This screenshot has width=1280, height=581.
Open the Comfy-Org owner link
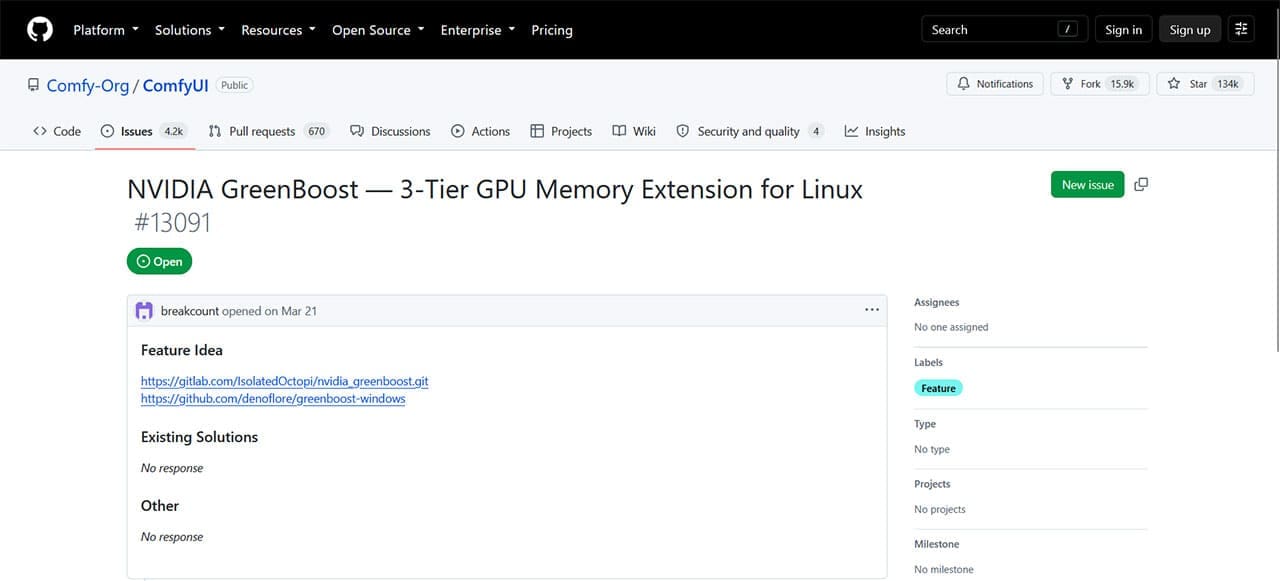pos(88,85)
